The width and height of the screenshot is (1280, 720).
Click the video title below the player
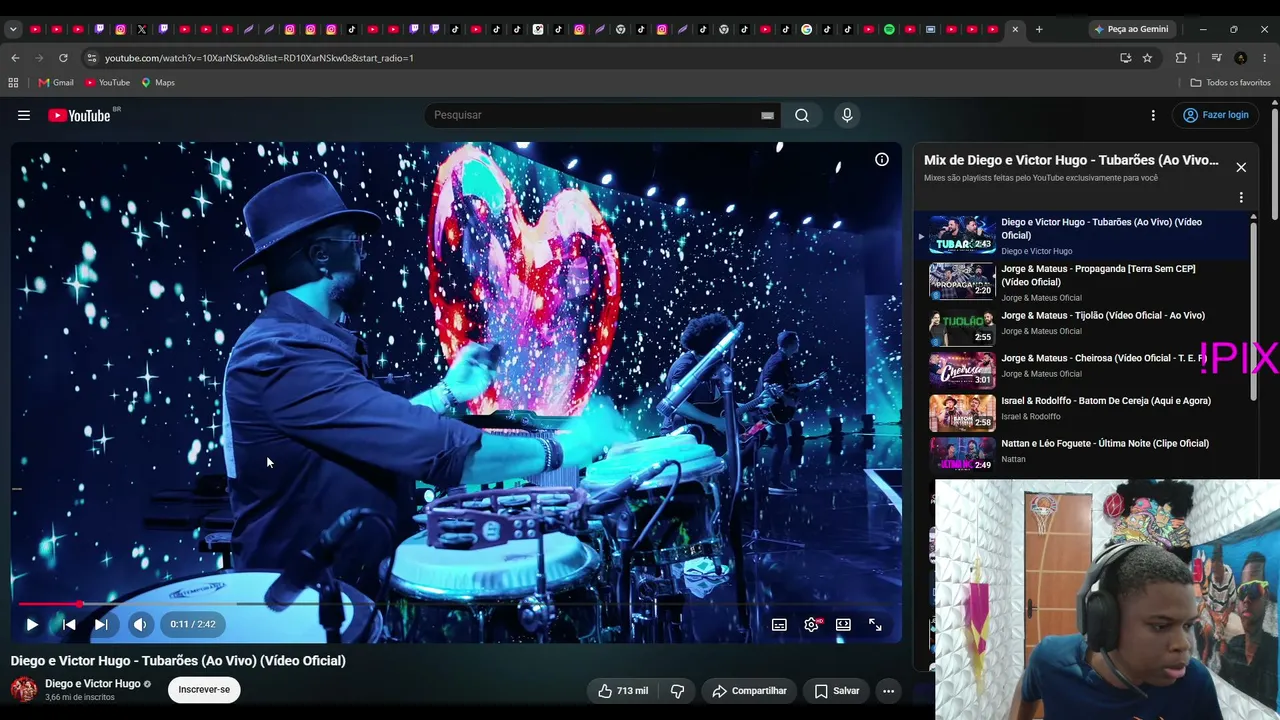pos(178,661)
